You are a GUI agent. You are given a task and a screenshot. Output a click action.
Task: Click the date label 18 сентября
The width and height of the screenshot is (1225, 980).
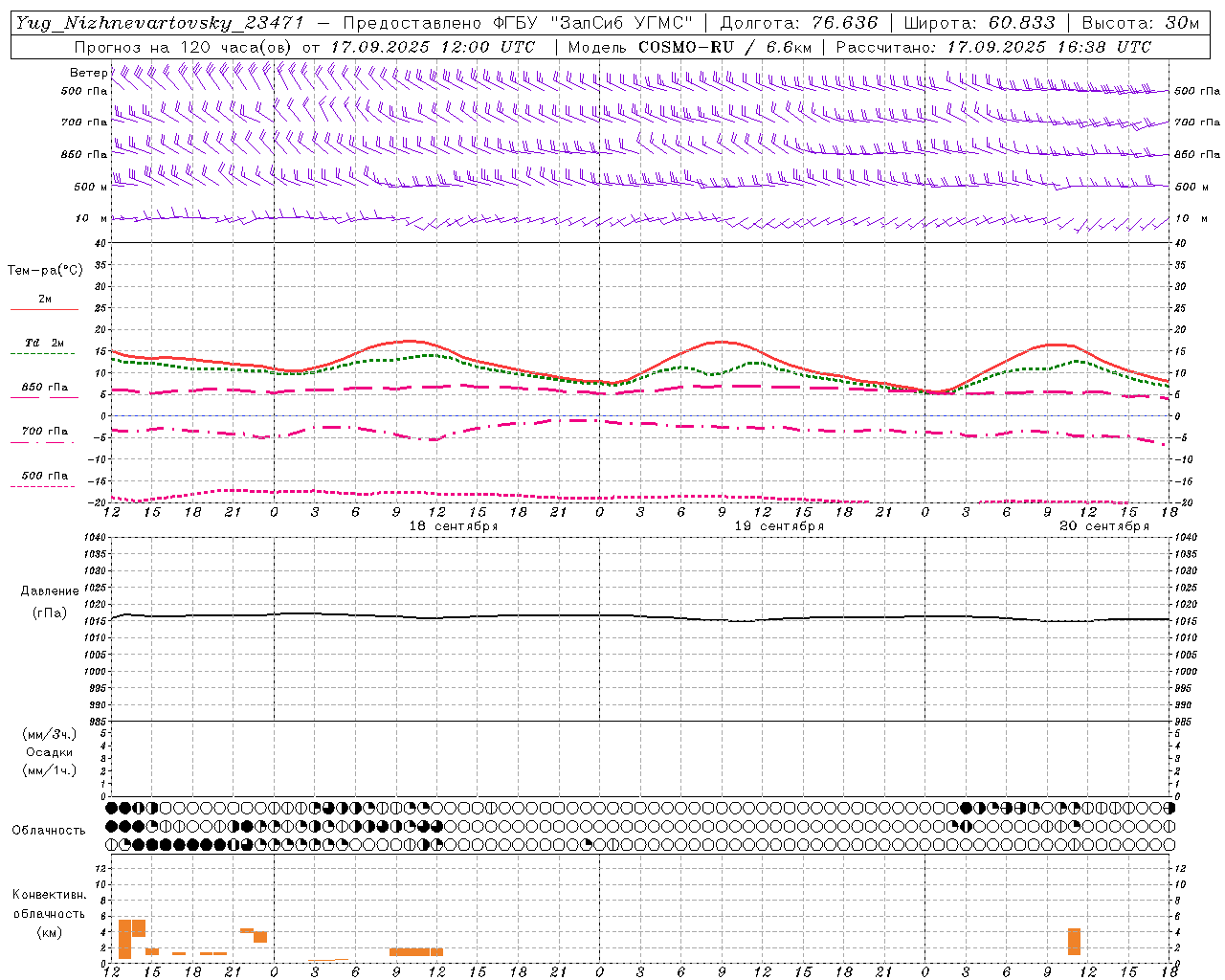click(x=454, y=526)
